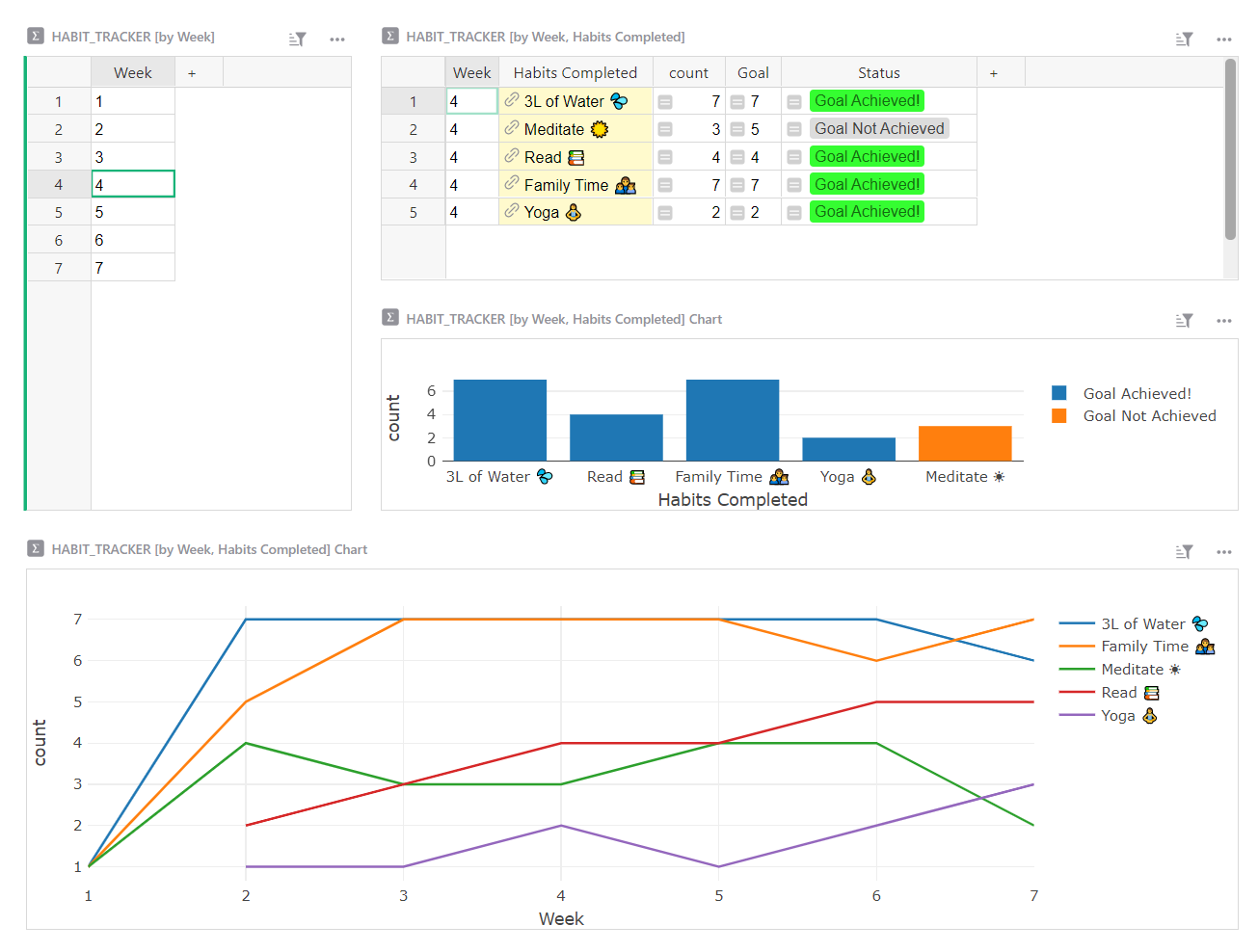Click the summary table's vertical scrollbar

click(x=1230, y=149)
